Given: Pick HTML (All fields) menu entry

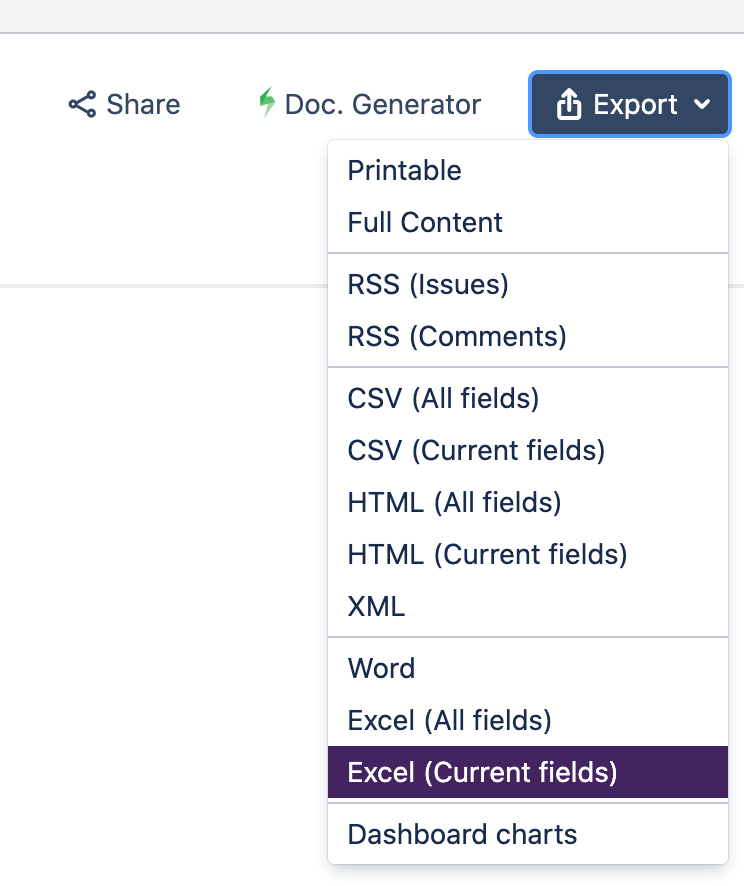Looking at the screenshot, I should point(454,502).
